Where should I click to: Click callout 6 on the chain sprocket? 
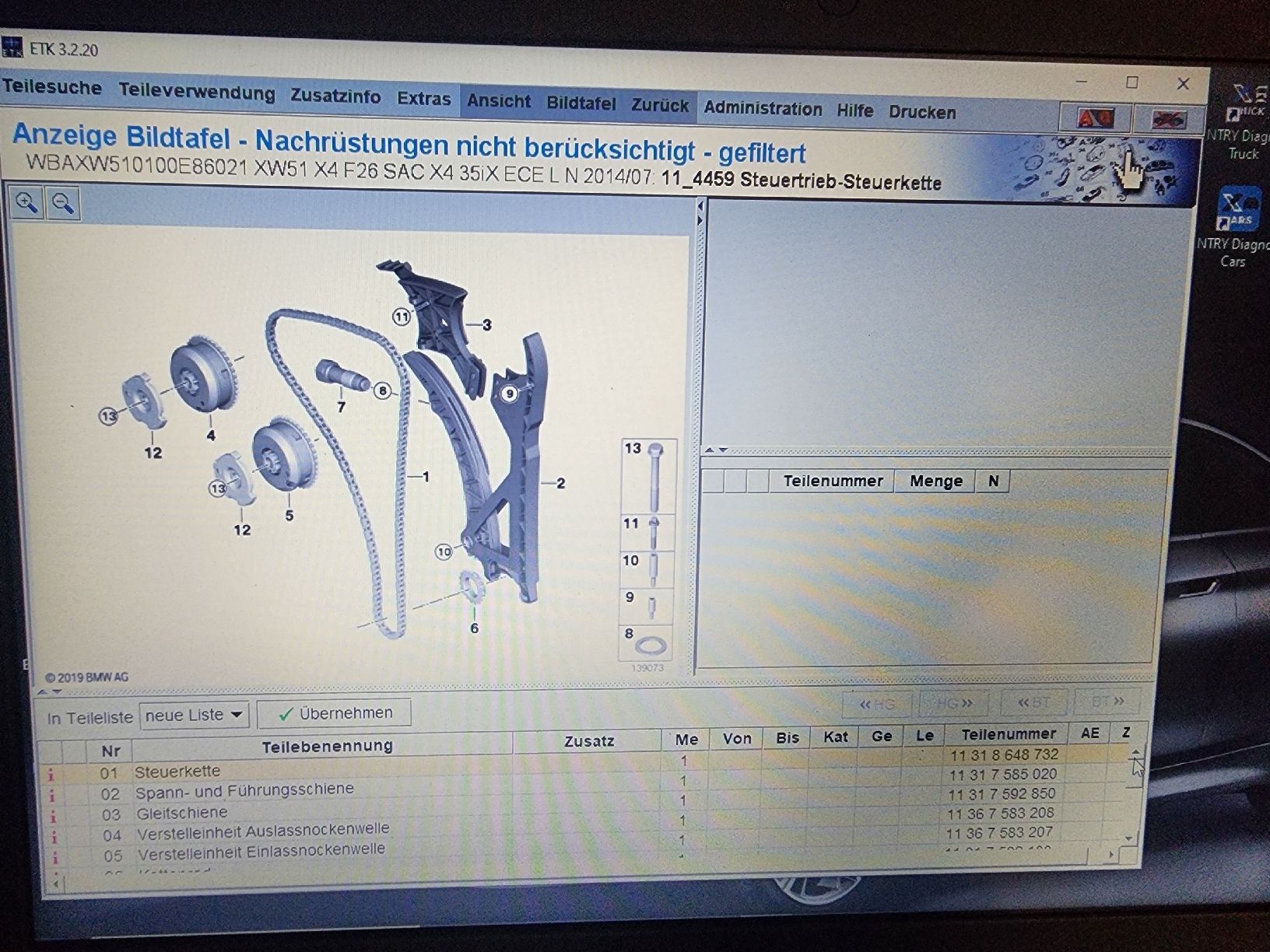(474, 628)
